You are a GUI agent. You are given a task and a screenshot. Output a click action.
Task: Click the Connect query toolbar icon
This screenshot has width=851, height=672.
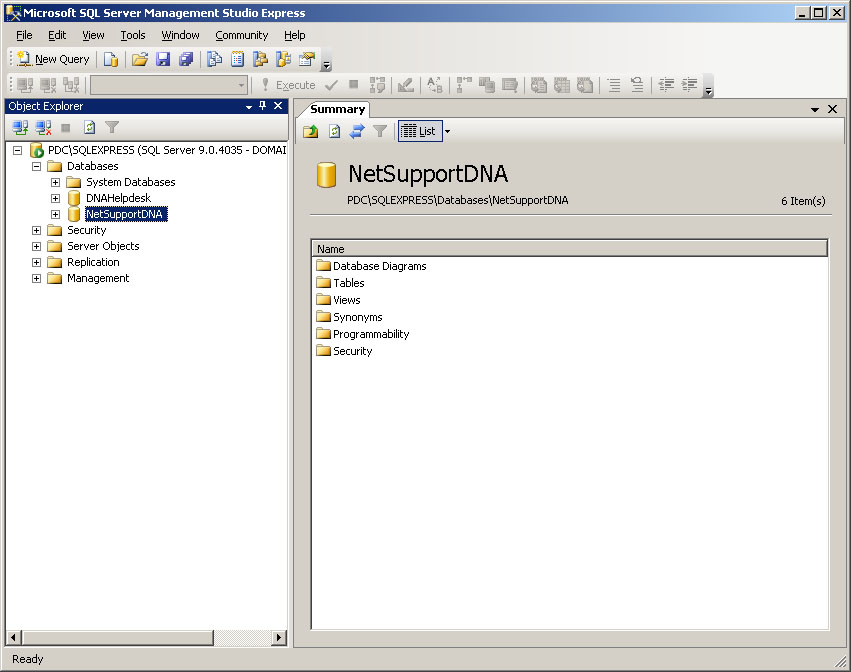point(25,85)
